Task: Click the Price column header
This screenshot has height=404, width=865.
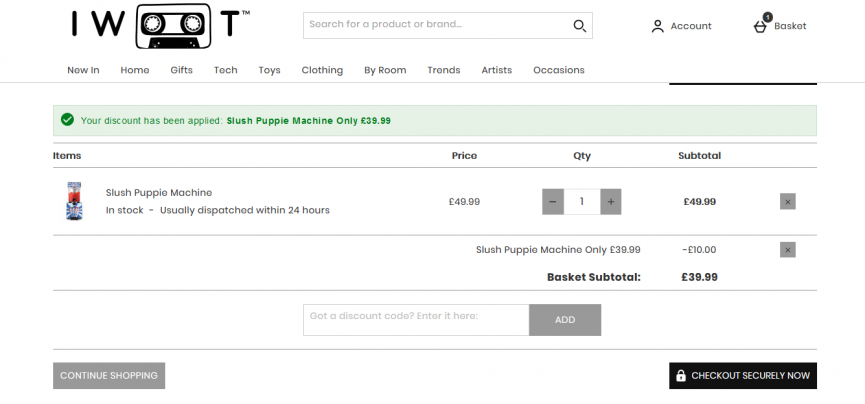Action: click(464, 156)
